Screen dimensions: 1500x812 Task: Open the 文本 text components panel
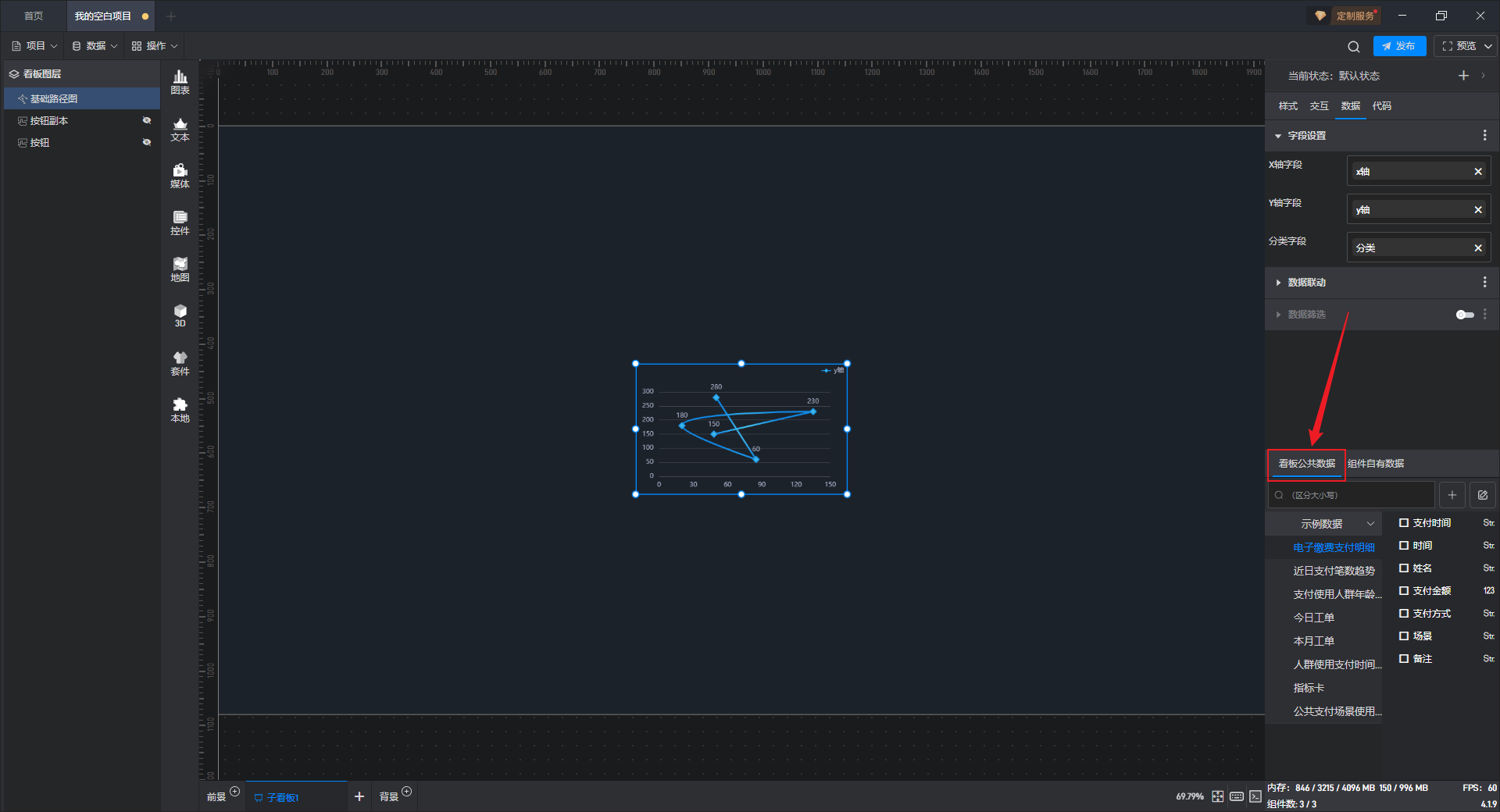(x=180, y=129)
